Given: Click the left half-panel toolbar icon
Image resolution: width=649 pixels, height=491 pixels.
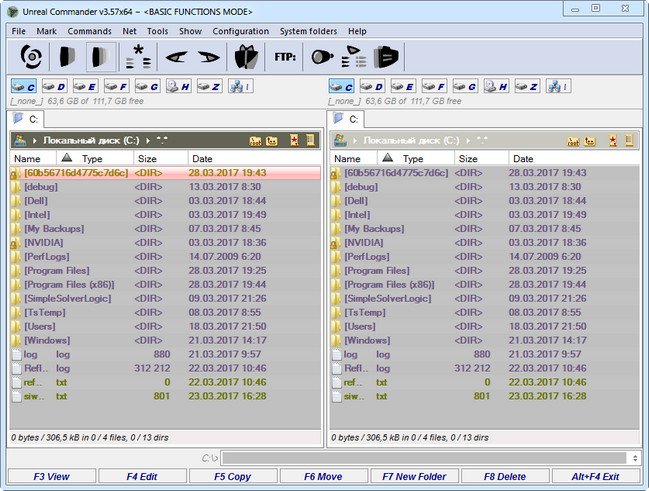Looking at the screenshot, I should 67,56.
